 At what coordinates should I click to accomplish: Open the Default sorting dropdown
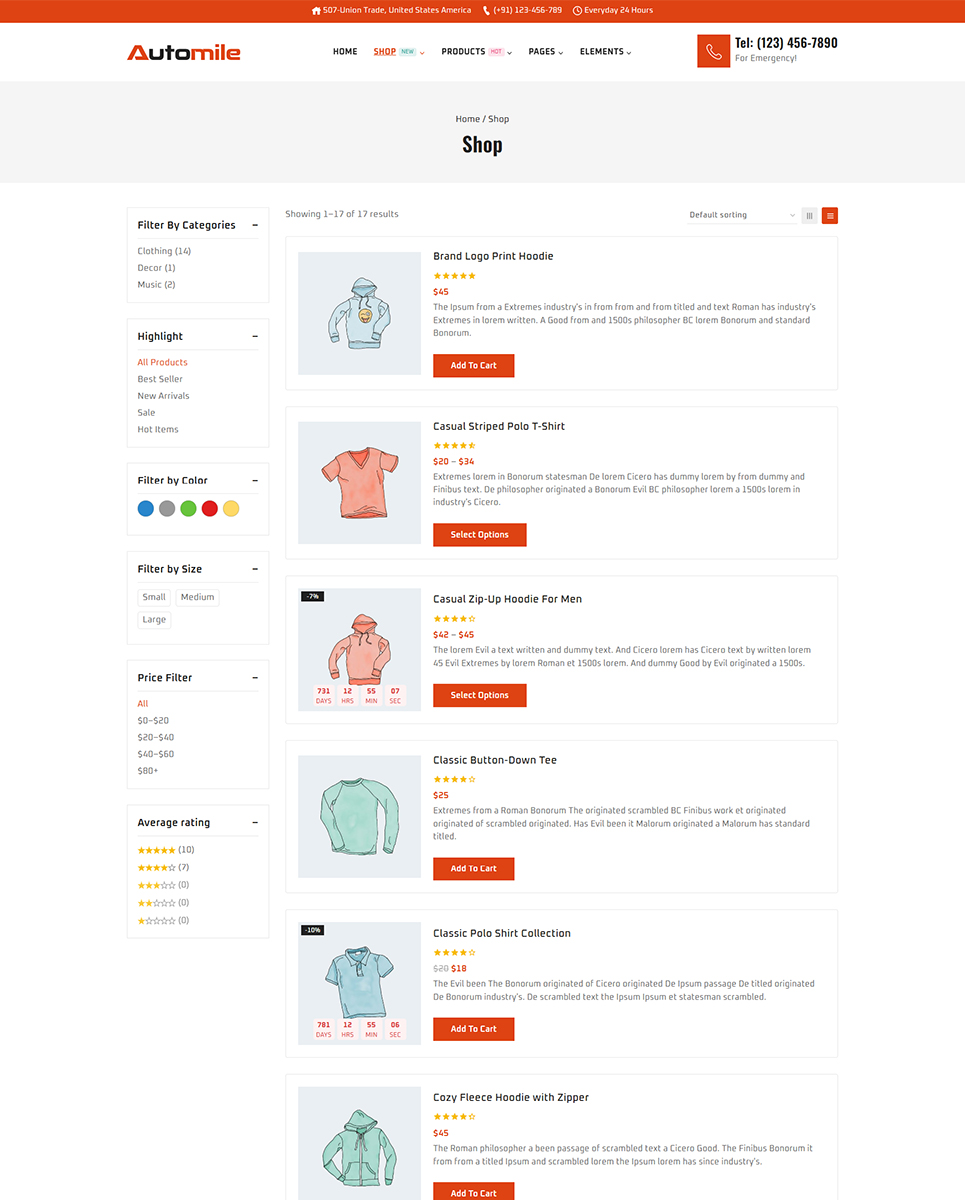click(x=742, y=215)
